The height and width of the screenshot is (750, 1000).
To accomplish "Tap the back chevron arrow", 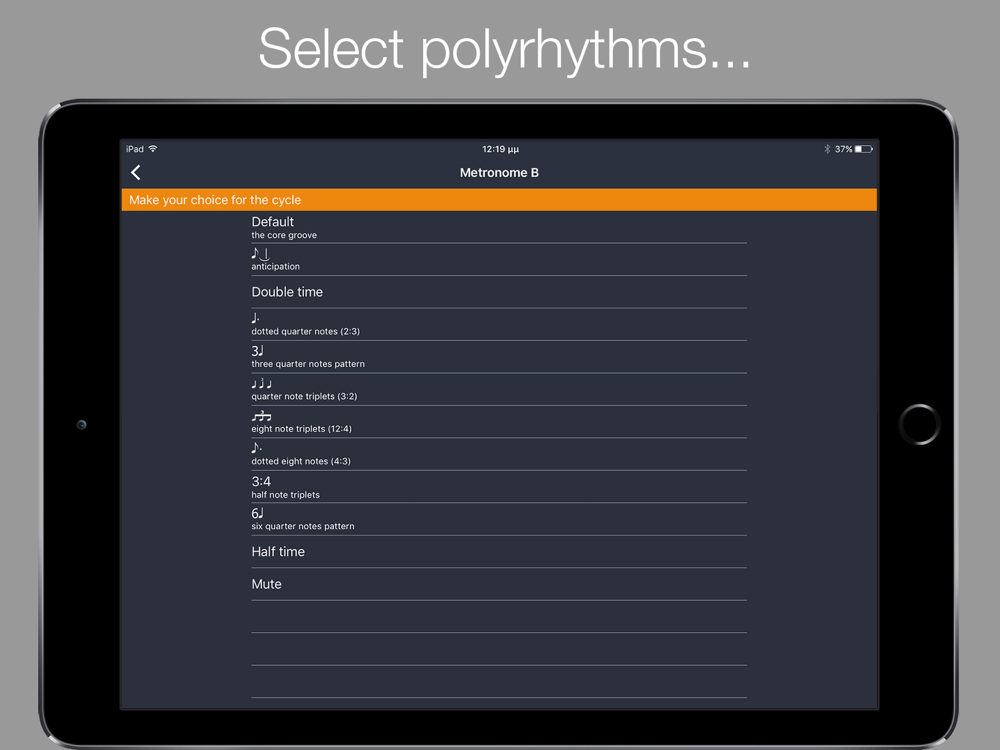I will (x=136, y=172).
